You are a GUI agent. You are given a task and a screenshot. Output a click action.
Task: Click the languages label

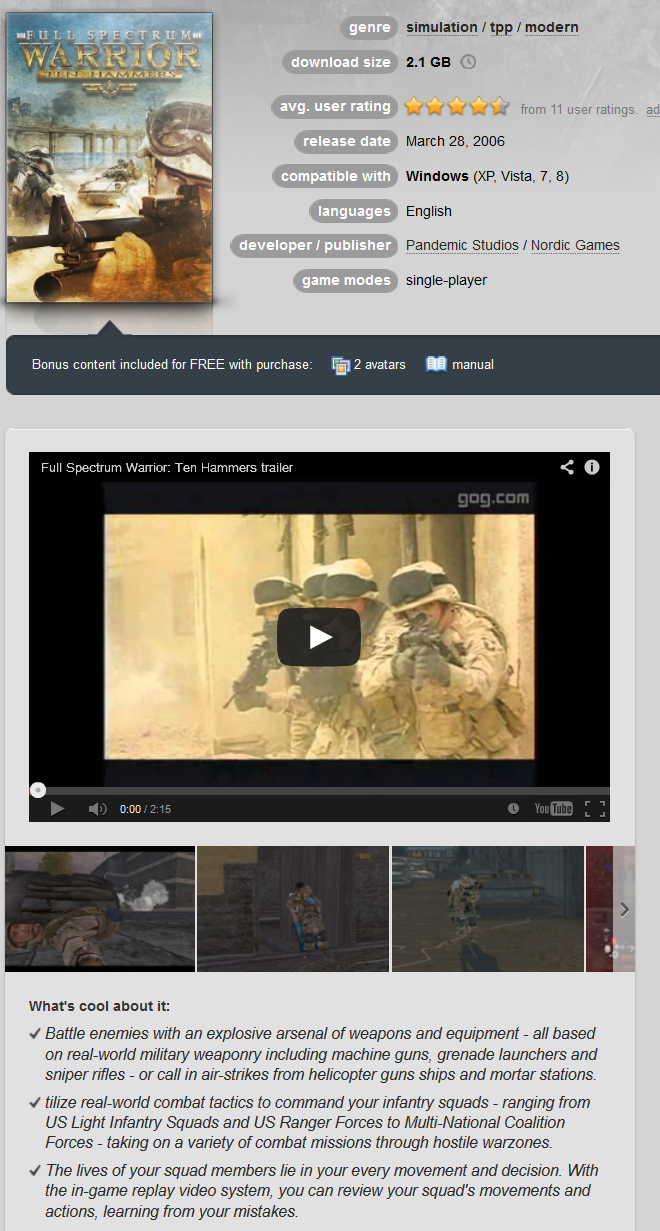(354, 211)
